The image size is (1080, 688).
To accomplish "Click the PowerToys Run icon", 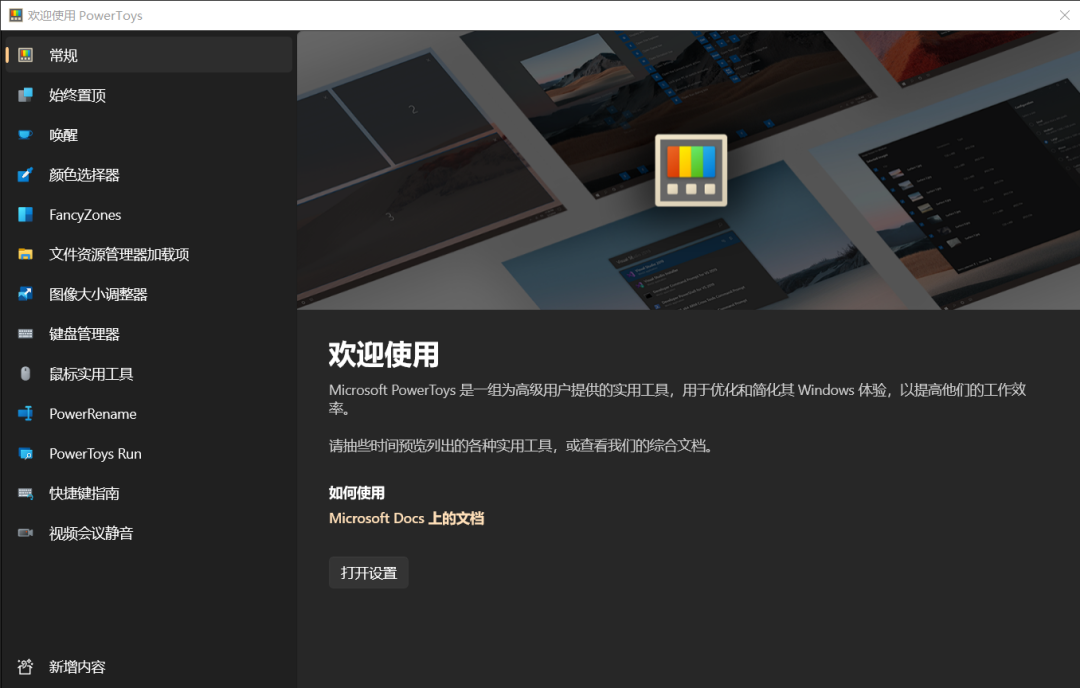I will pyautogui.click(x=25, y=453).
